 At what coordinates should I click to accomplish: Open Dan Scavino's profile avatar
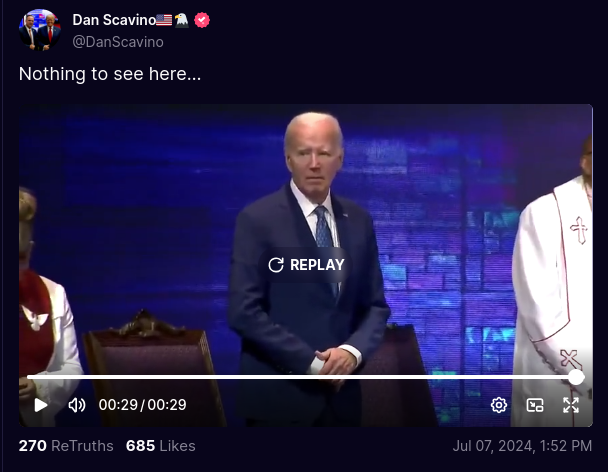click(x=40, y=30)
